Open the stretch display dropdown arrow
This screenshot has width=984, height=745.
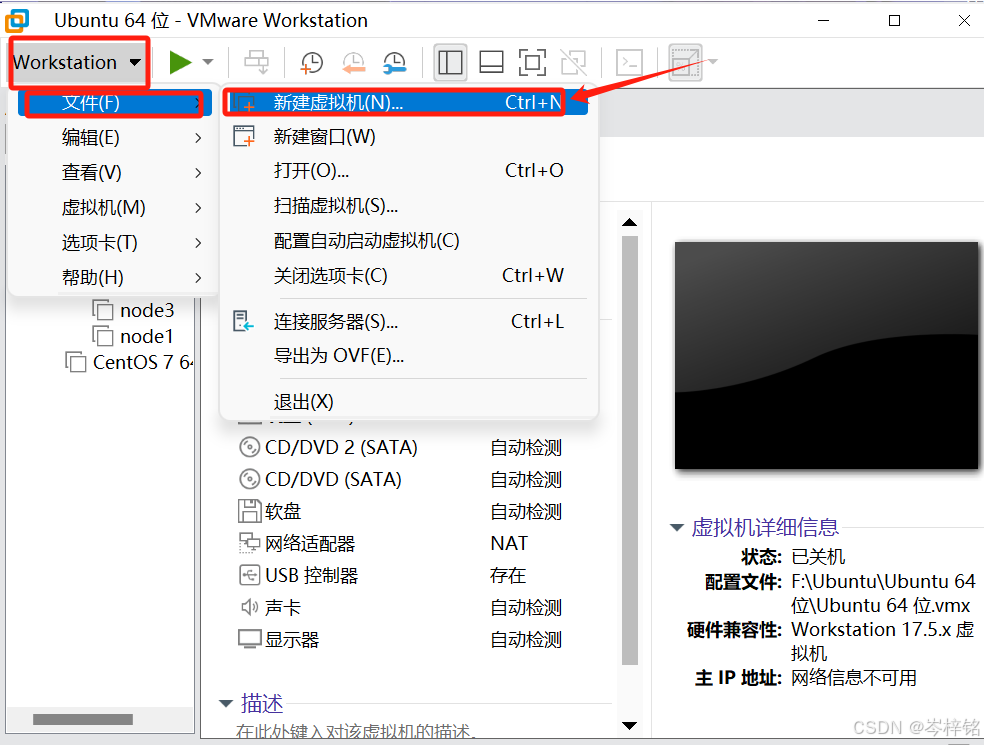coord(712,62)
